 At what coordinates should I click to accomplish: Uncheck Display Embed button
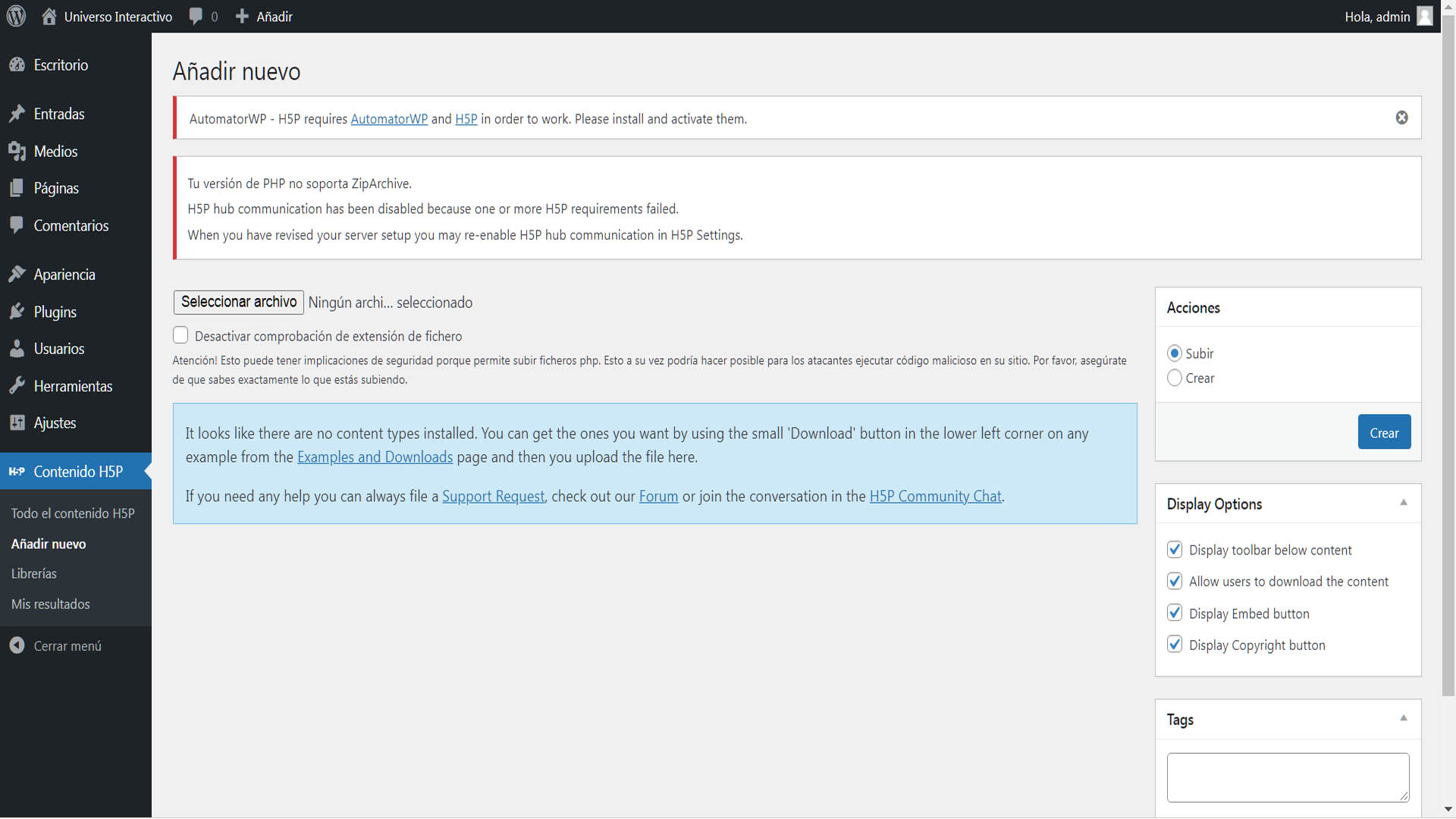click(1175, 613)
